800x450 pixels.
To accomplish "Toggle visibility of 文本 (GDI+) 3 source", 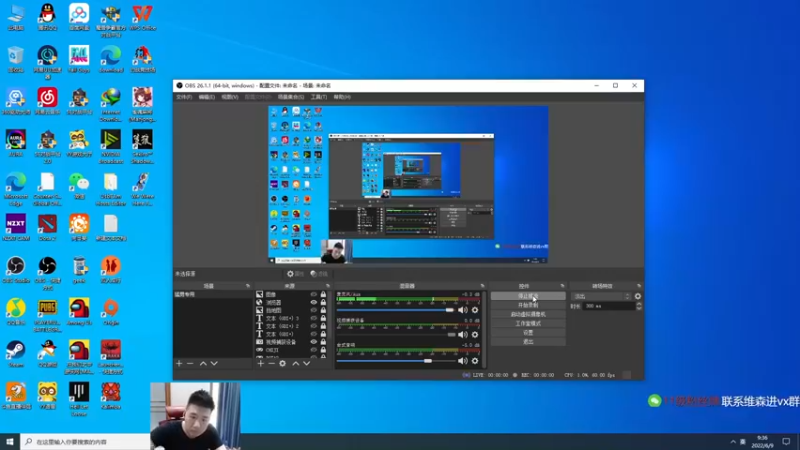I will 314,318.
